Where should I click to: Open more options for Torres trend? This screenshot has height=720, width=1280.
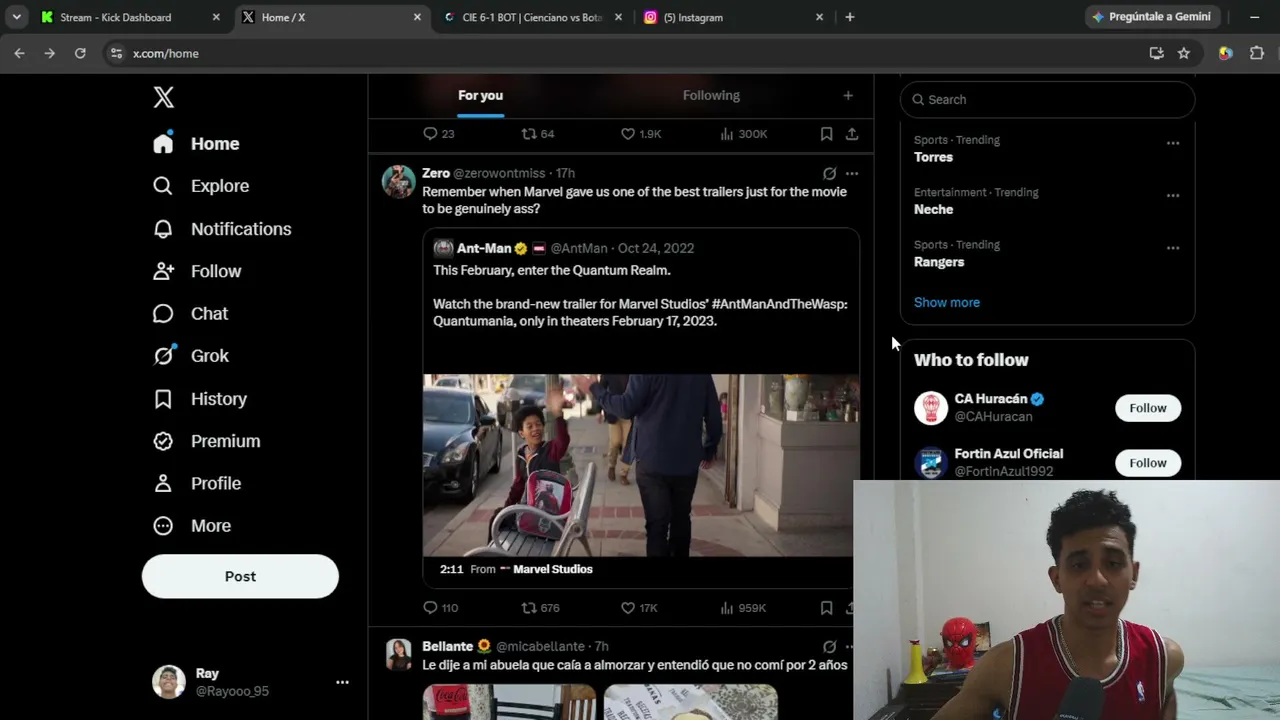coord(1173,143)
